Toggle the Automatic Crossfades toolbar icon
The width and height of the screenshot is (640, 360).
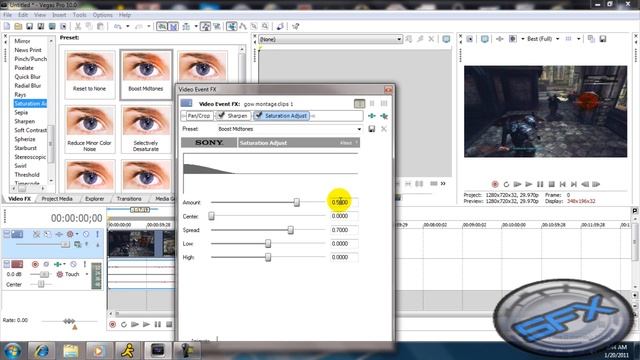[173, 27]
